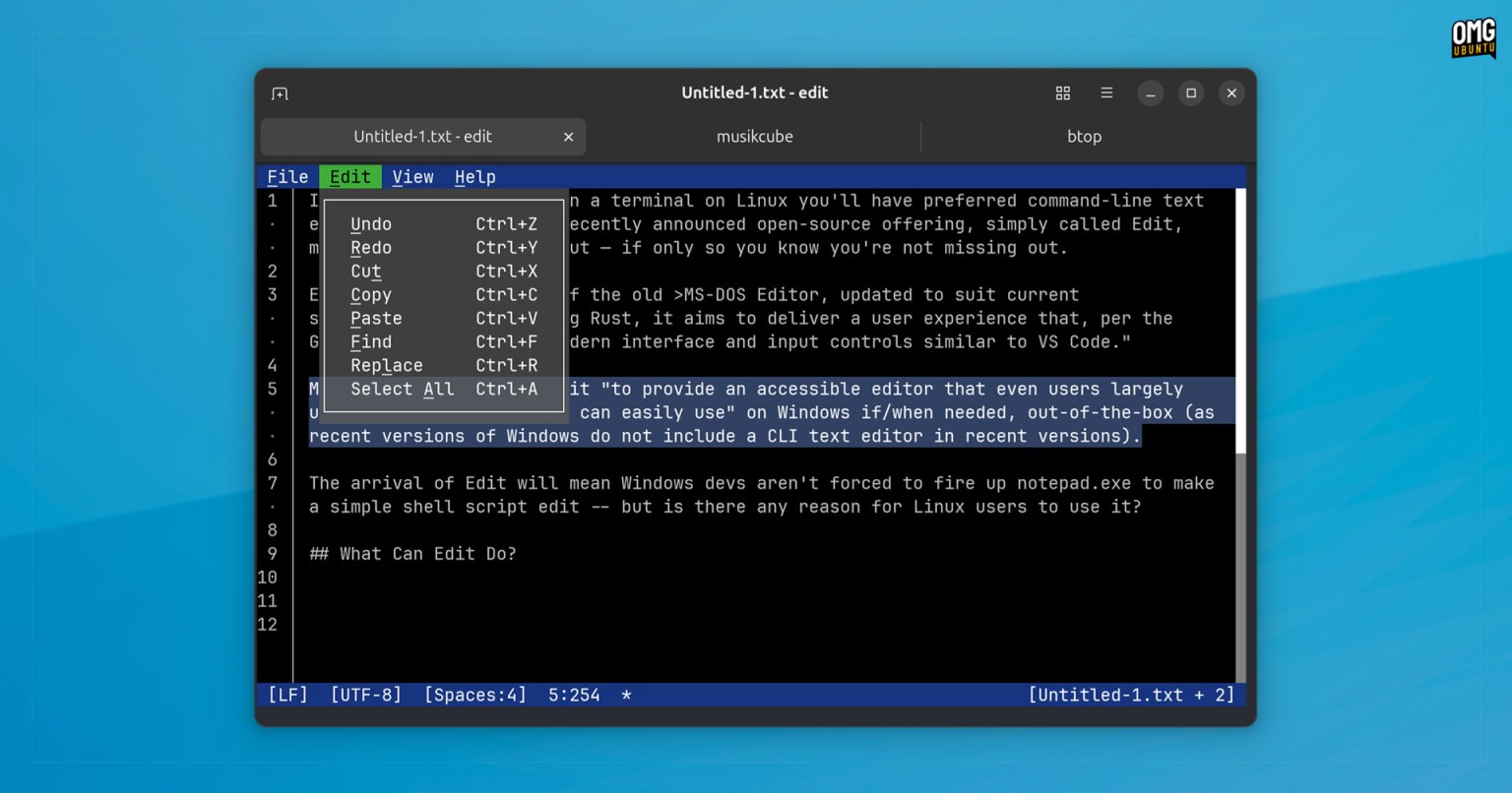Choose Select All from the Edit menu

(x=444, y=390)
